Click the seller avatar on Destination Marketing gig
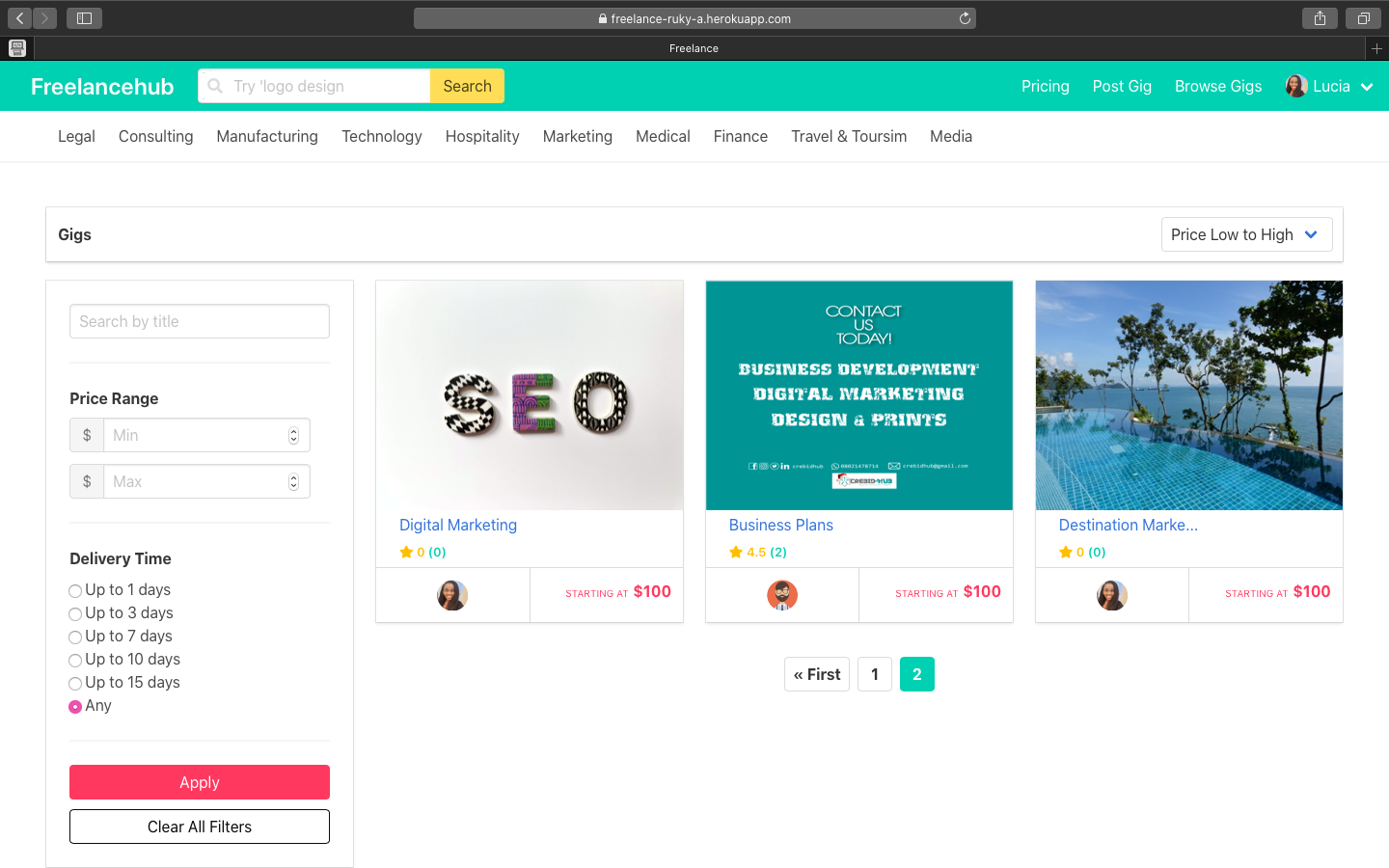Image resolution: width=1389 pixels, height=868 pixels. (1112, 595)
